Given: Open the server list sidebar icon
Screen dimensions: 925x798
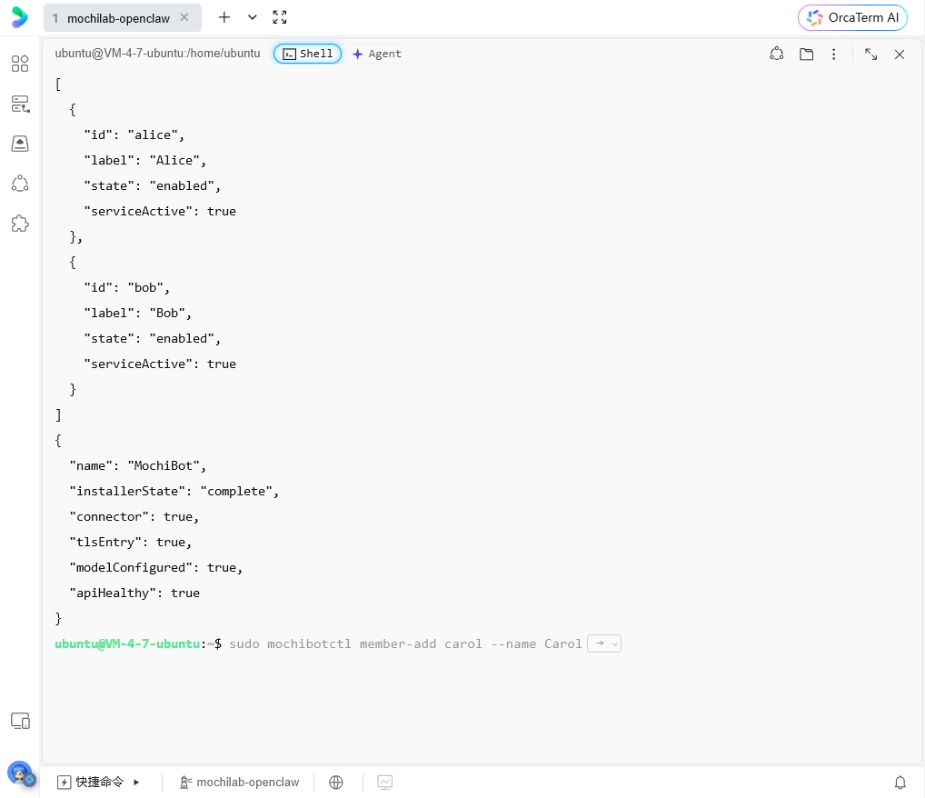Looking at the screenshot, I should (20, 104).
